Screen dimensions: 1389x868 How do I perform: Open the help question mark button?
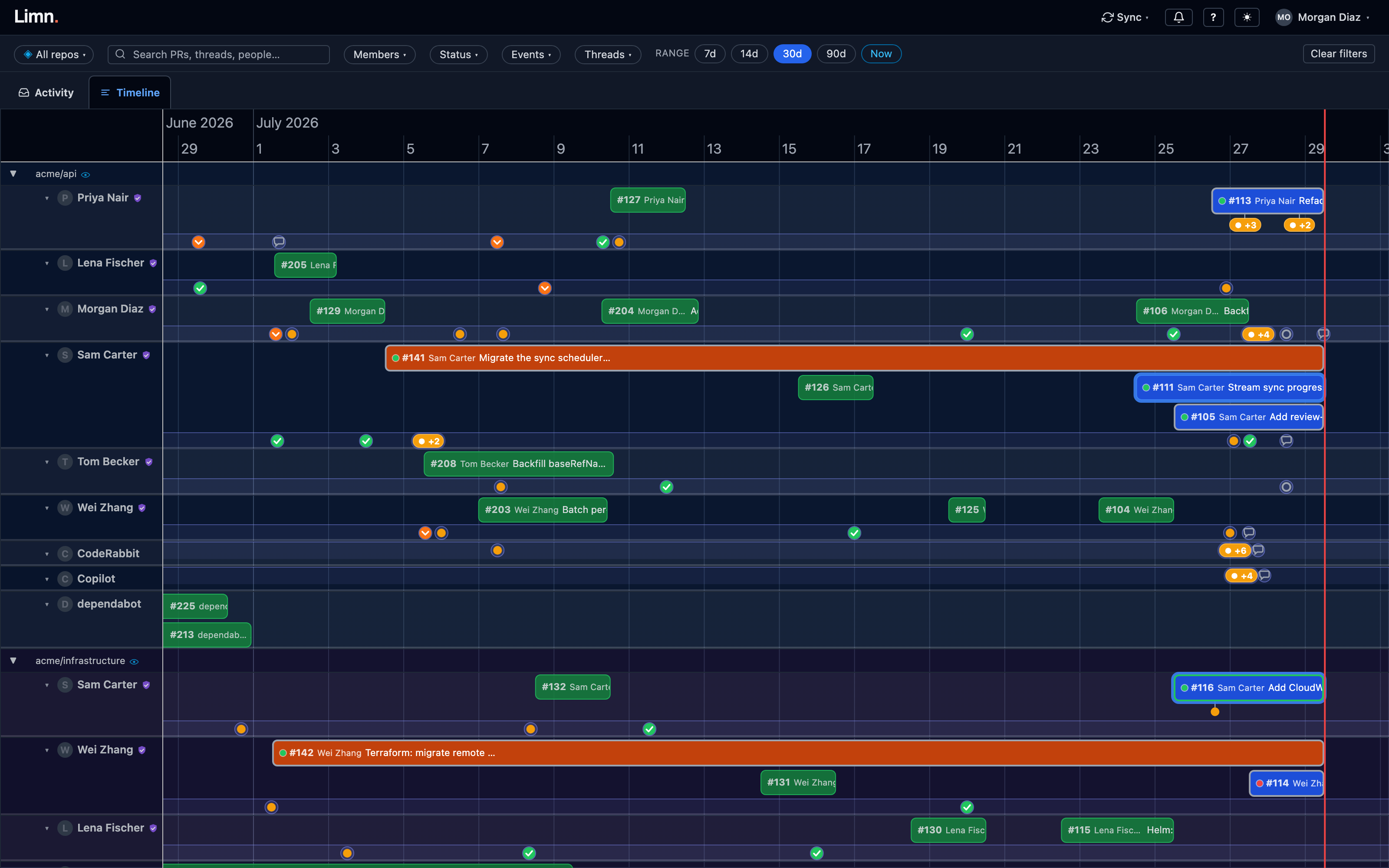(x=1213, y=17)
